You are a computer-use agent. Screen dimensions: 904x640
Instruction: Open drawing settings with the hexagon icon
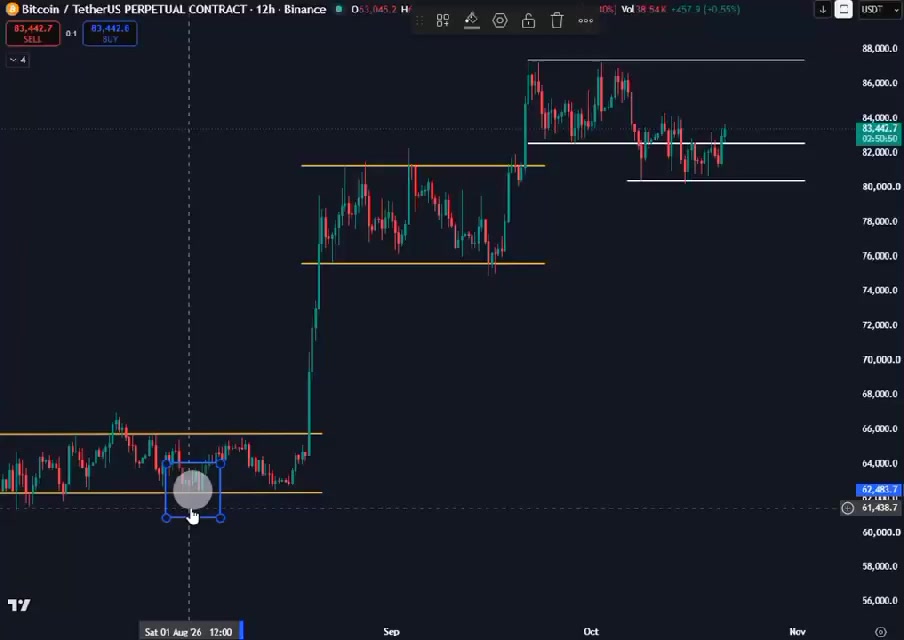pos(500,21)
